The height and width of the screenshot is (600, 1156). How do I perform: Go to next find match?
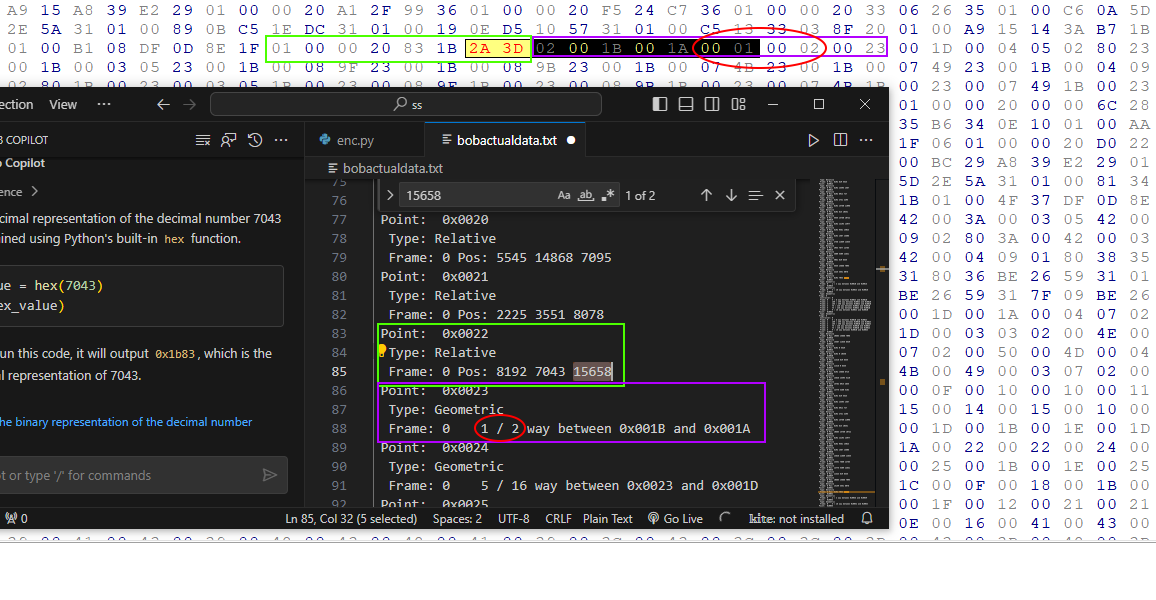(731, 195)
